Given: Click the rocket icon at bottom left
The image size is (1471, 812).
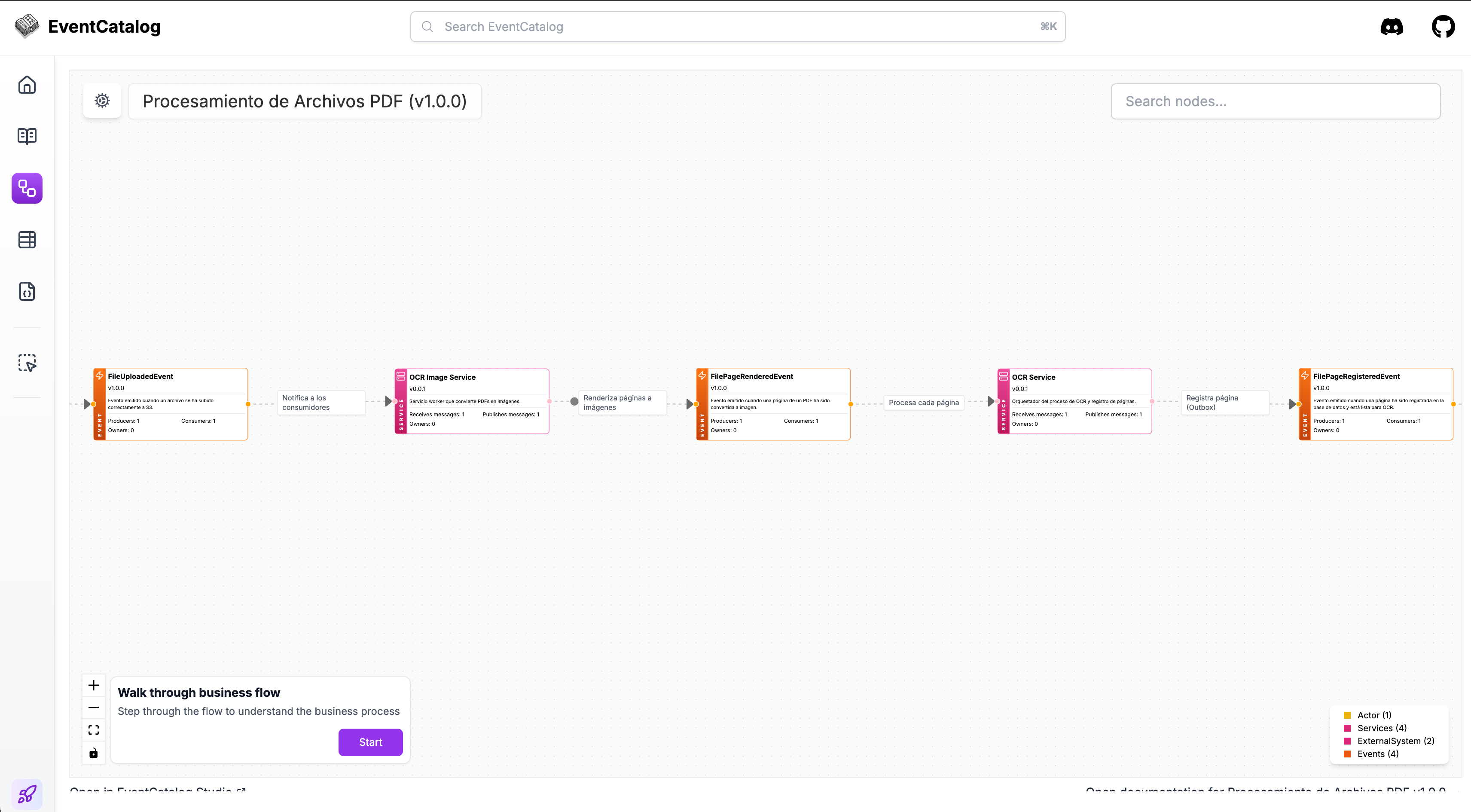Looking at the screenshot, I should click(27, 794).
